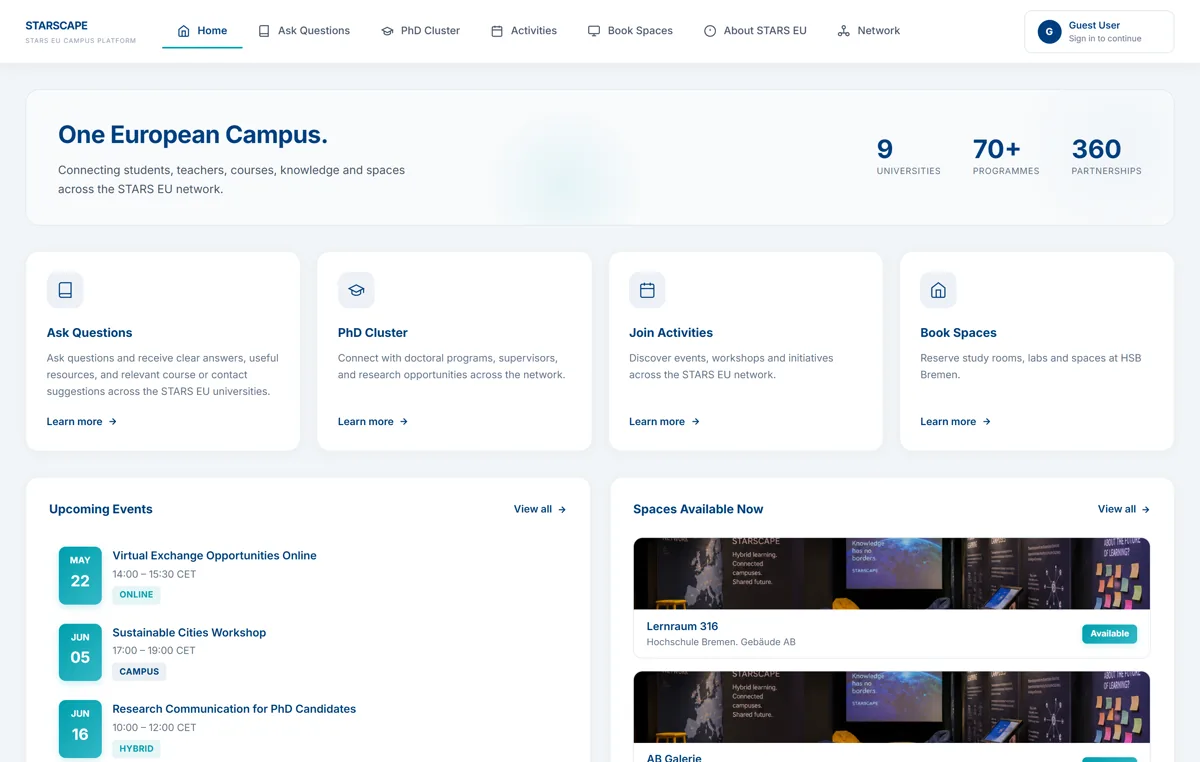Click the JUN 05 date badge

point(80,652)
